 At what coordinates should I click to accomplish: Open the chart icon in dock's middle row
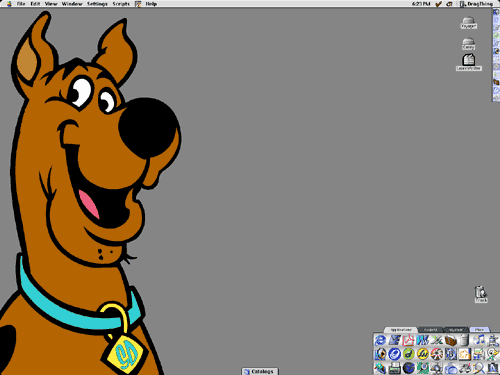(479, 354)
